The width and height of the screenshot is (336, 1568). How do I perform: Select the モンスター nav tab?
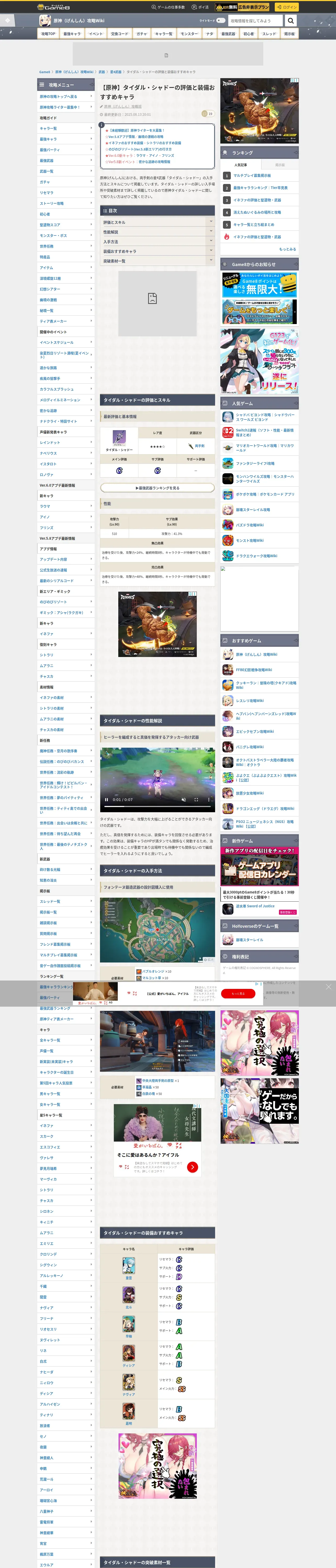tap(189, 34)
